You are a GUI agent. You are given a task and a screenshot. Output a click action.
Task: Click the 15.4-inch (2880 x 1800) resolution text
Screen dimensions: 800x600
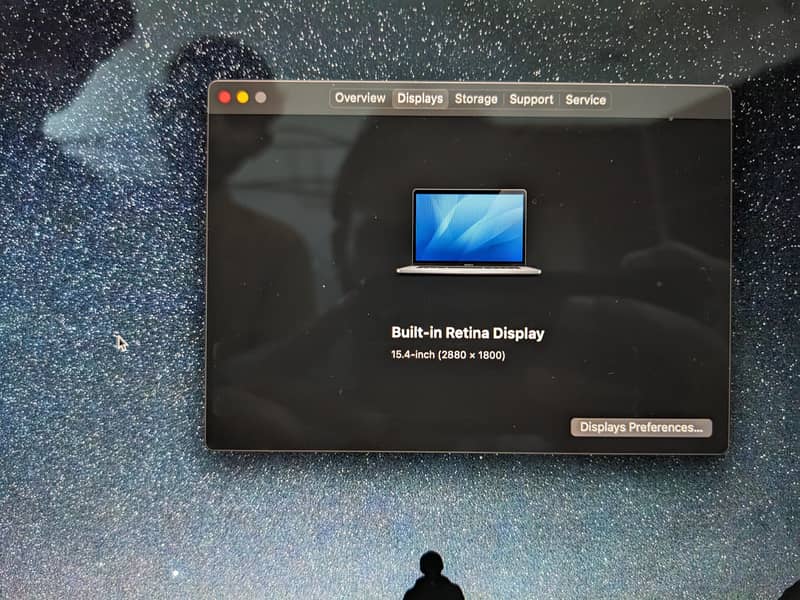click(x=447, y=356)
